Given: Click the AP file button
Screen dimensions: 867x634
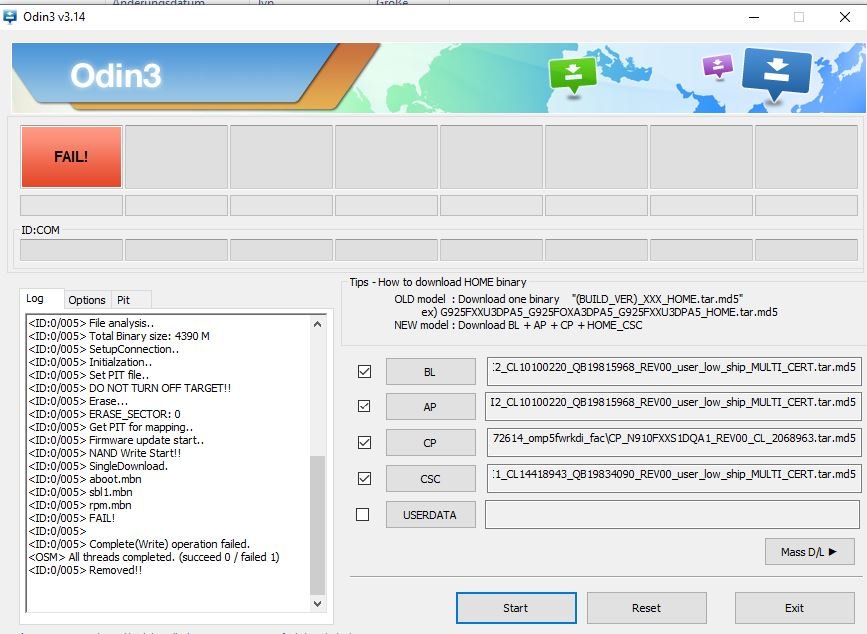Looking at the screenshot, I should click(x=430, y=407).
